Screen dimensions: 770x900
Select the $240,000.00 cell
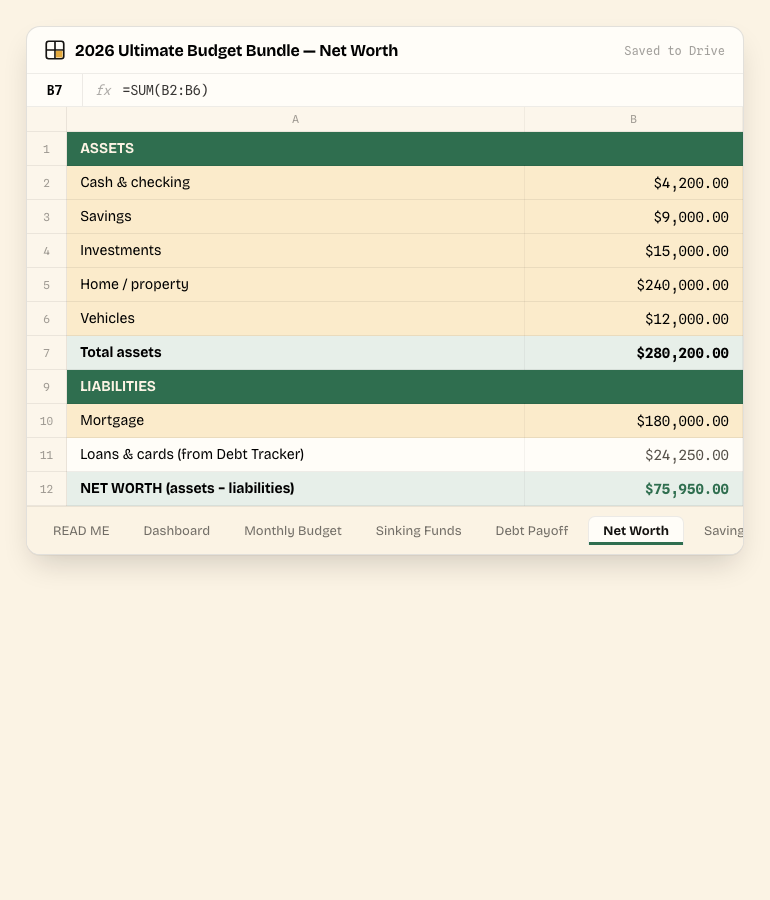tap(633, 285)
